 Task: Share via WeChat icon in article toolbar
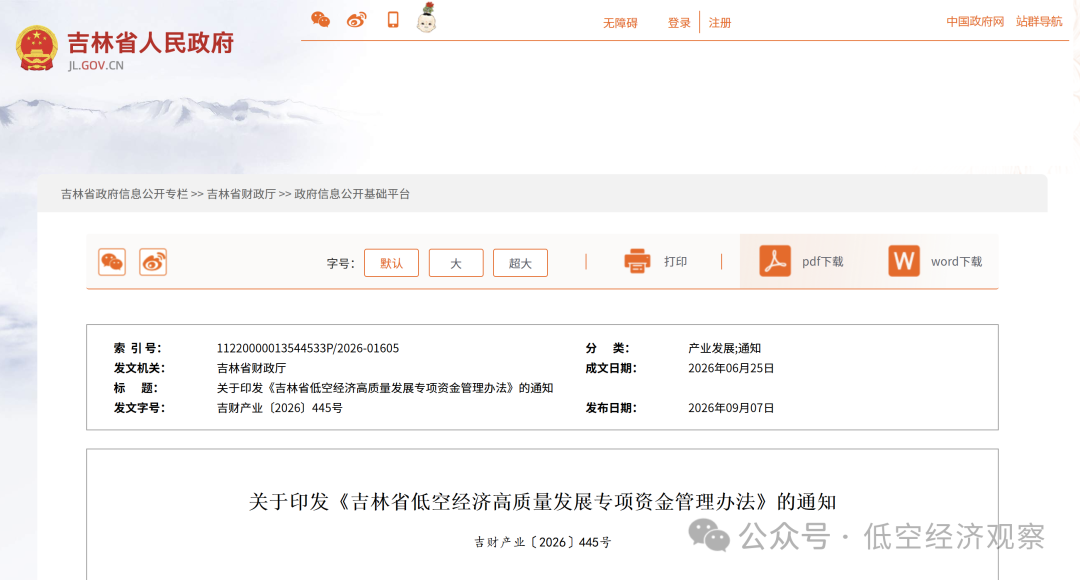(112, 262)
